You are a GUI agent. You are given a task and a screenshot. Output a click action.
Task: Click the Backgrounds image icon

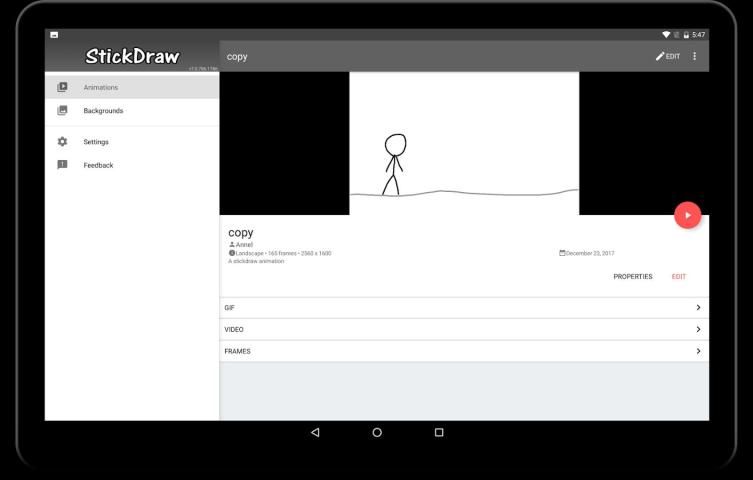[62, 110]
